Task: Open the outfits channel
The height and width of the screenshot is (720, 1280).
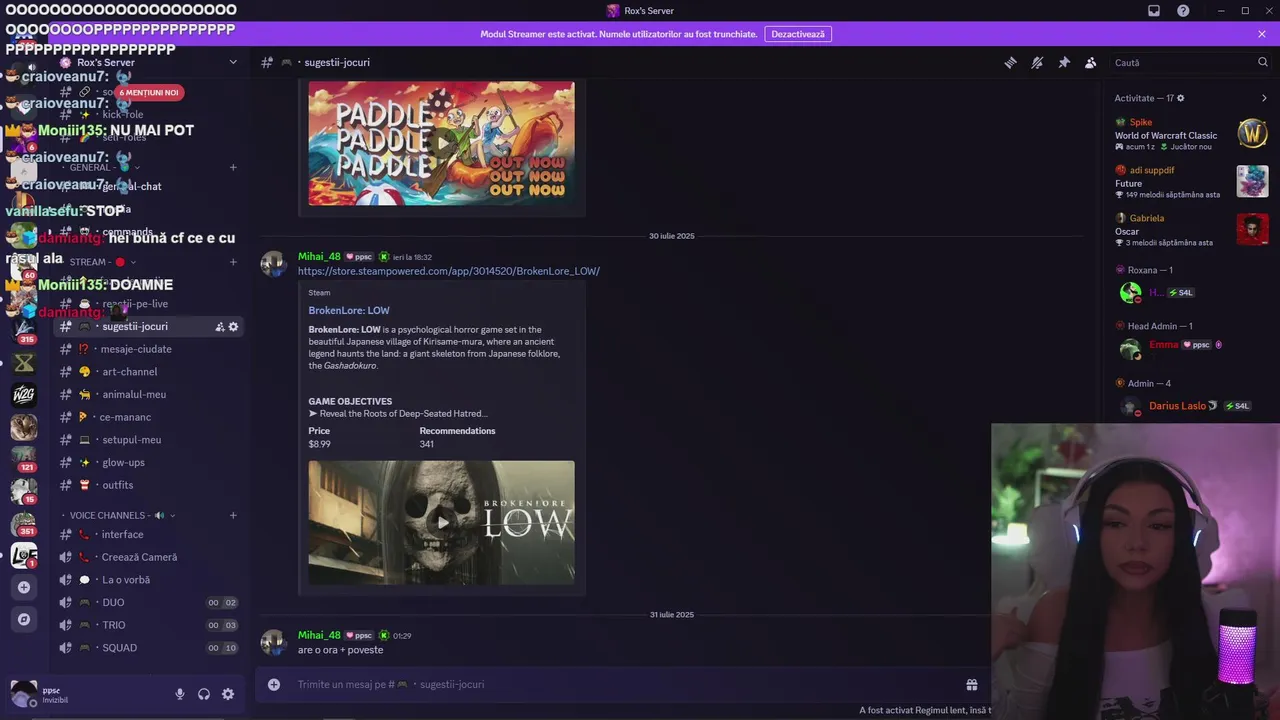Action: (x=150, y=485)
